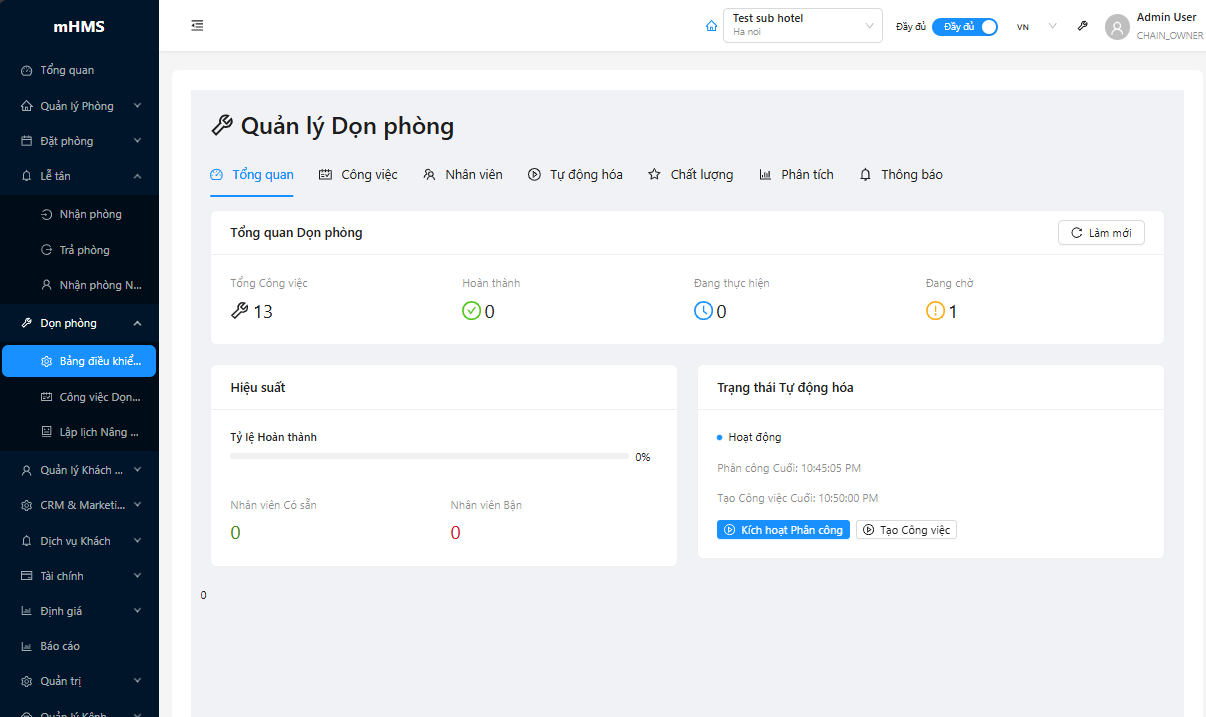Open the Phân tích tab

tap(796, 173)
